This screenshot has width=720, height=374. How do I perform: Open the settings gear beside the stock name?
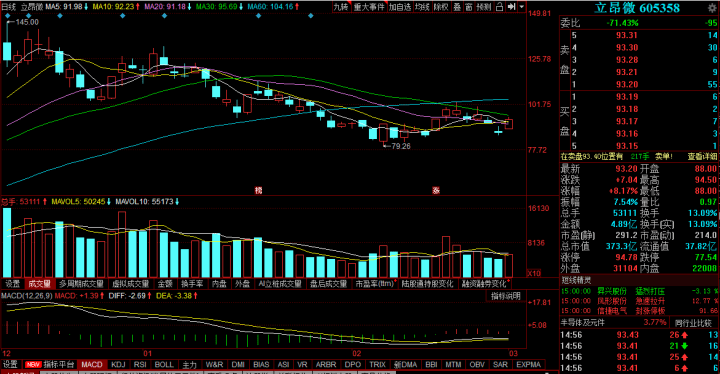711,8
